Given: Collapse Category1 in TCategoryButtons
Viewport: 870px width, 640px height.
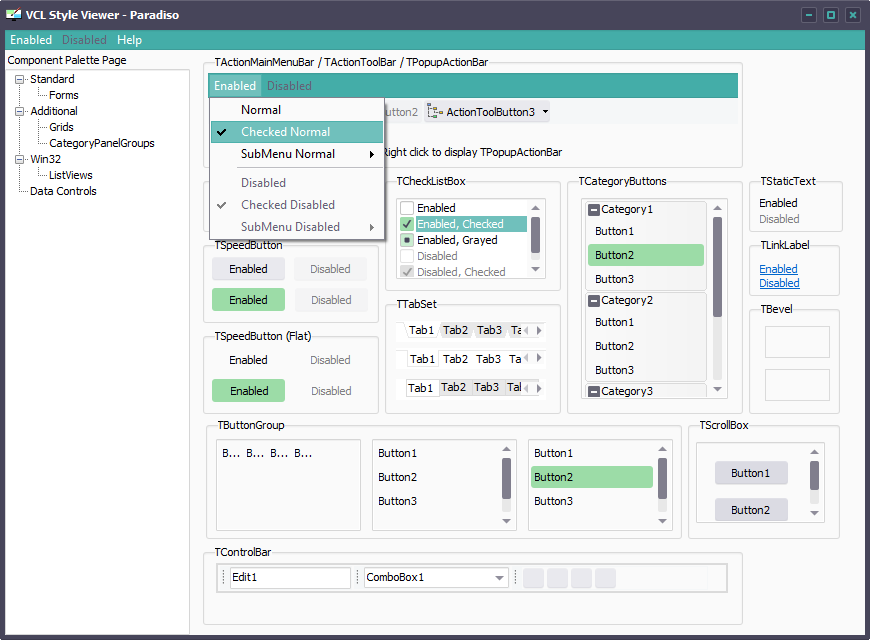Looking at the screenshot, I should click(x=594, y=210).
